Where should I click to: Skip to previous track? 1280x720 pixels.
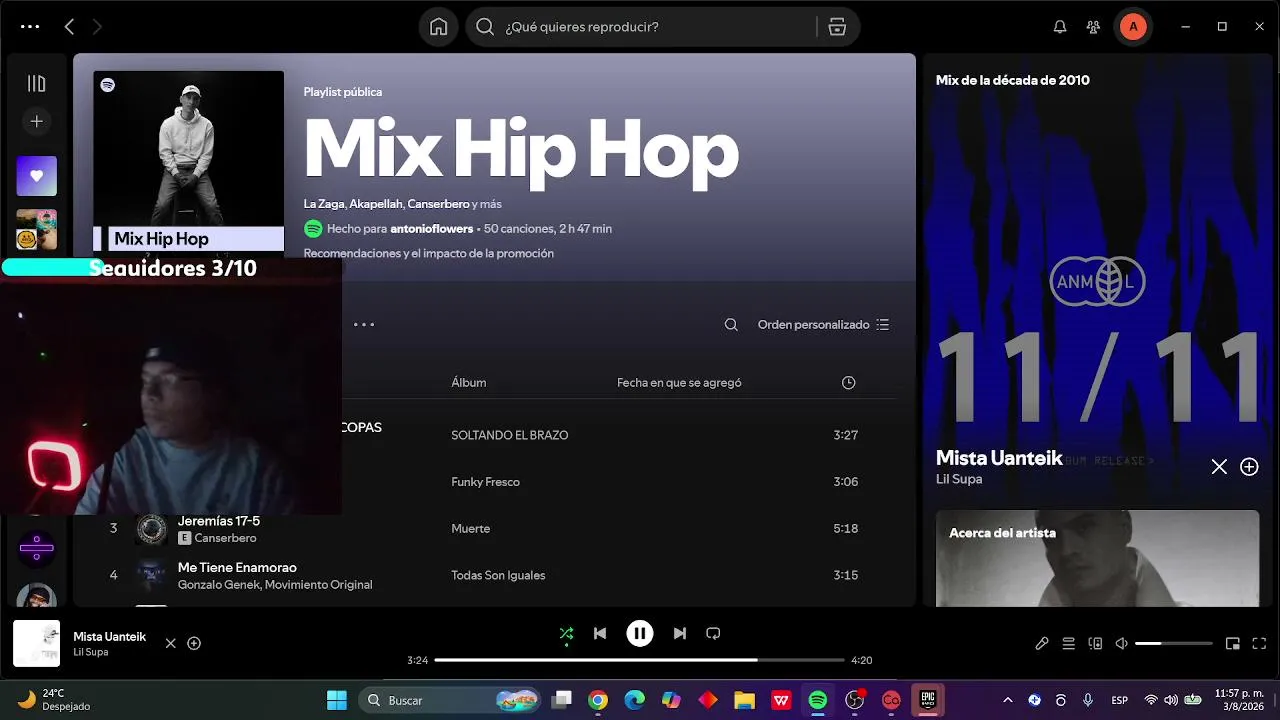pyautogui.click(x=600, y=633)
